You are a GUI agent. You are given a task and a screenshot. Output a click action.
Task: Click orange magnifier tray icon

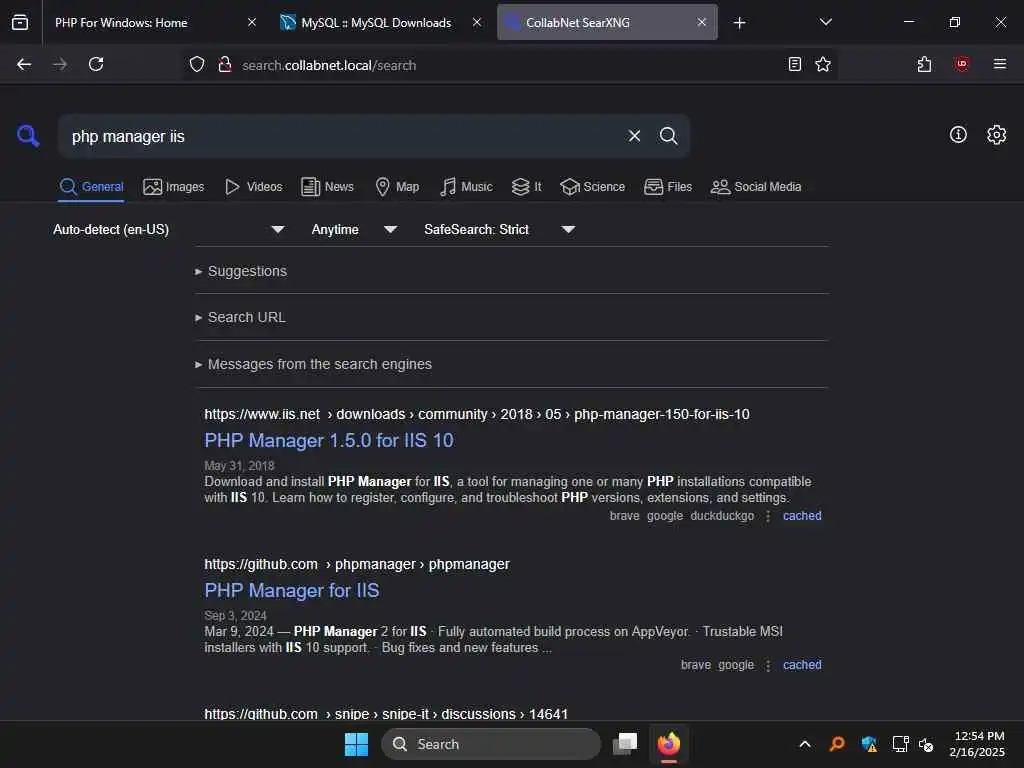[x=837, y=744]
